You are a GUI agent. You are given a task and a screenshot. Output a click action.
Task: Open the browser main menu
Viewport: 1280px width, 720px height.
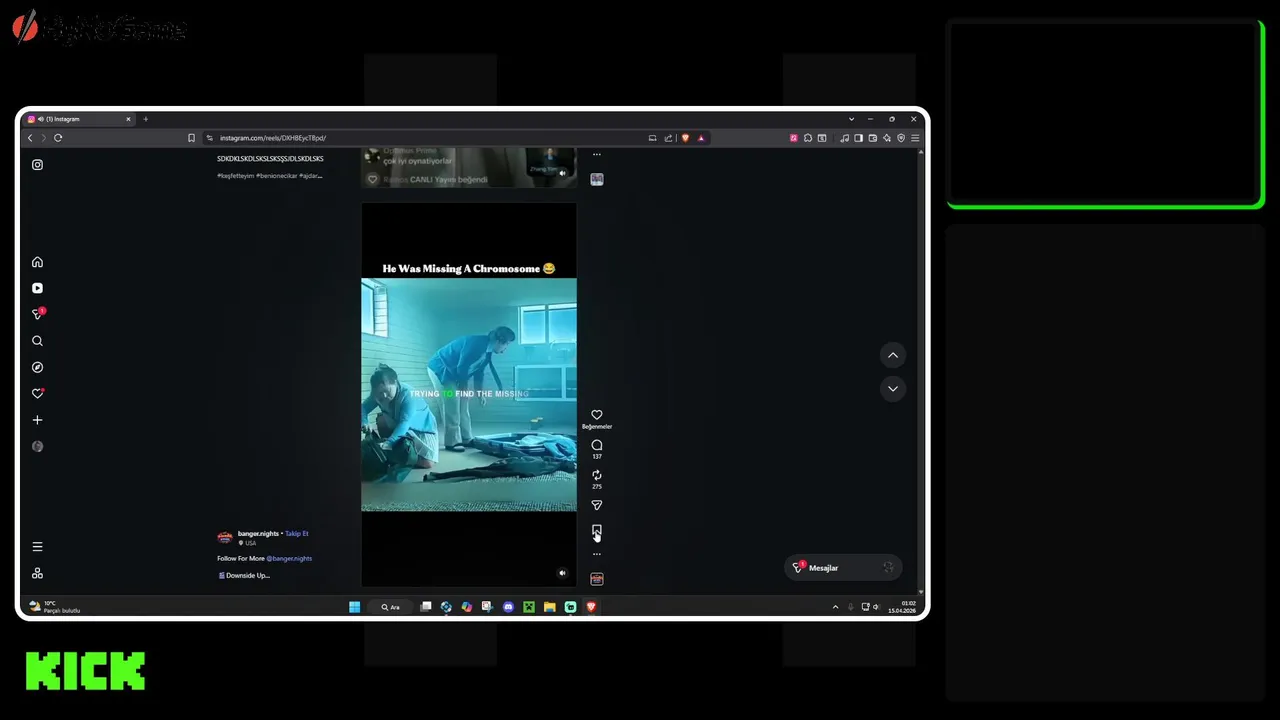pyautogui.click(x=915, y=138)
